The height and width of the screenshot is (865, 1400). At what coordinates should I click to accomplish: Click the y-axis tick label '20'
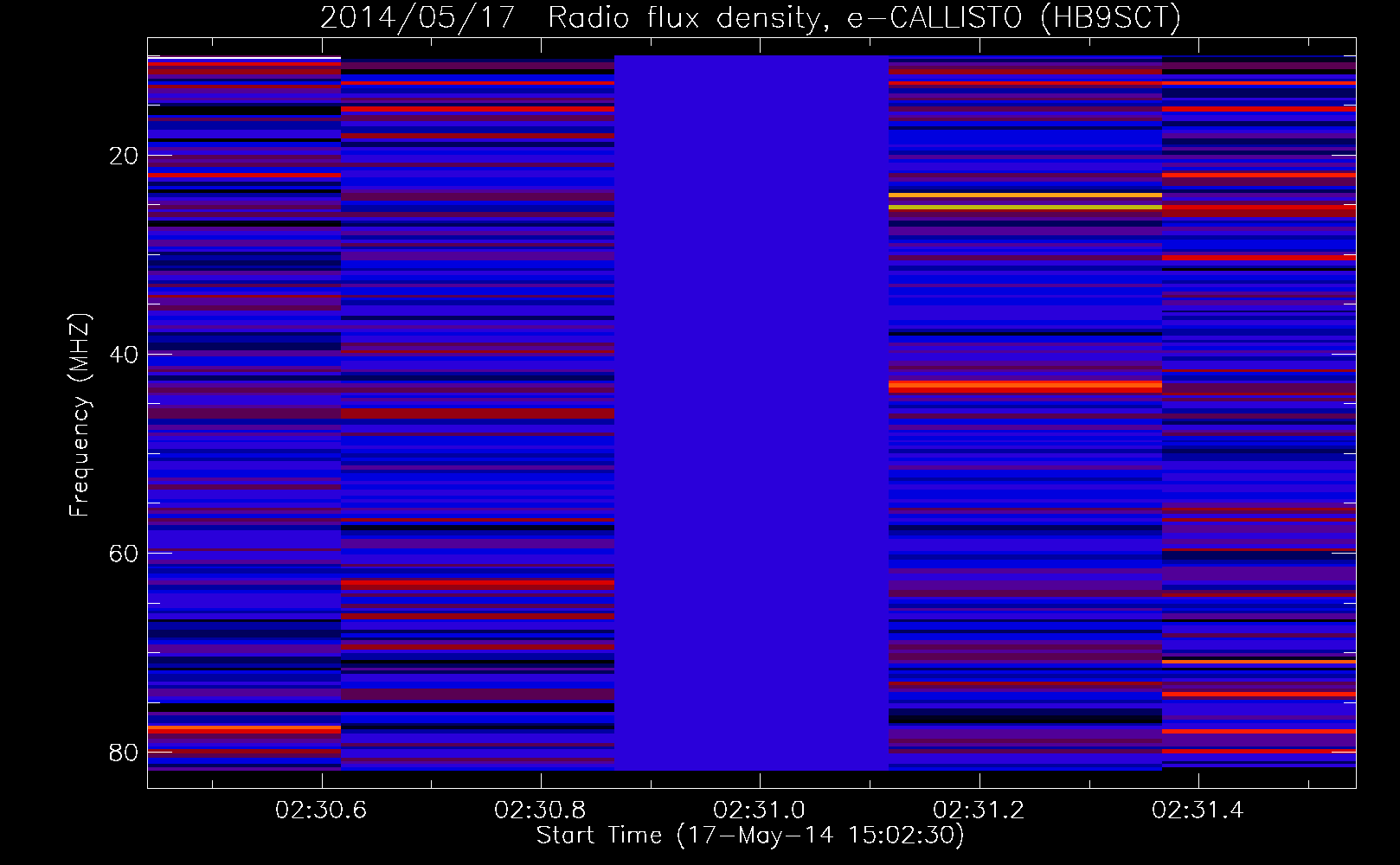[124, 156]
